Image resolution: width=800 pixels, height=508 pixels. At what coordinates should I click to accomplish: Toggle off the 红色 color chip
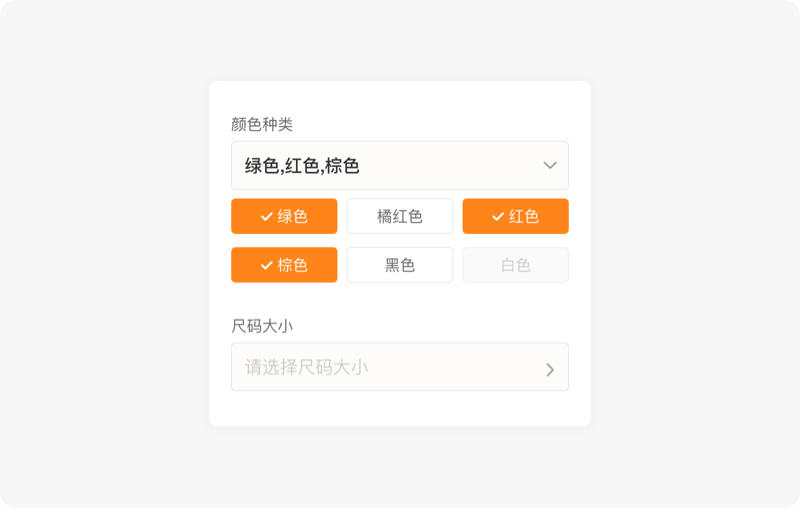pos(515,216)
